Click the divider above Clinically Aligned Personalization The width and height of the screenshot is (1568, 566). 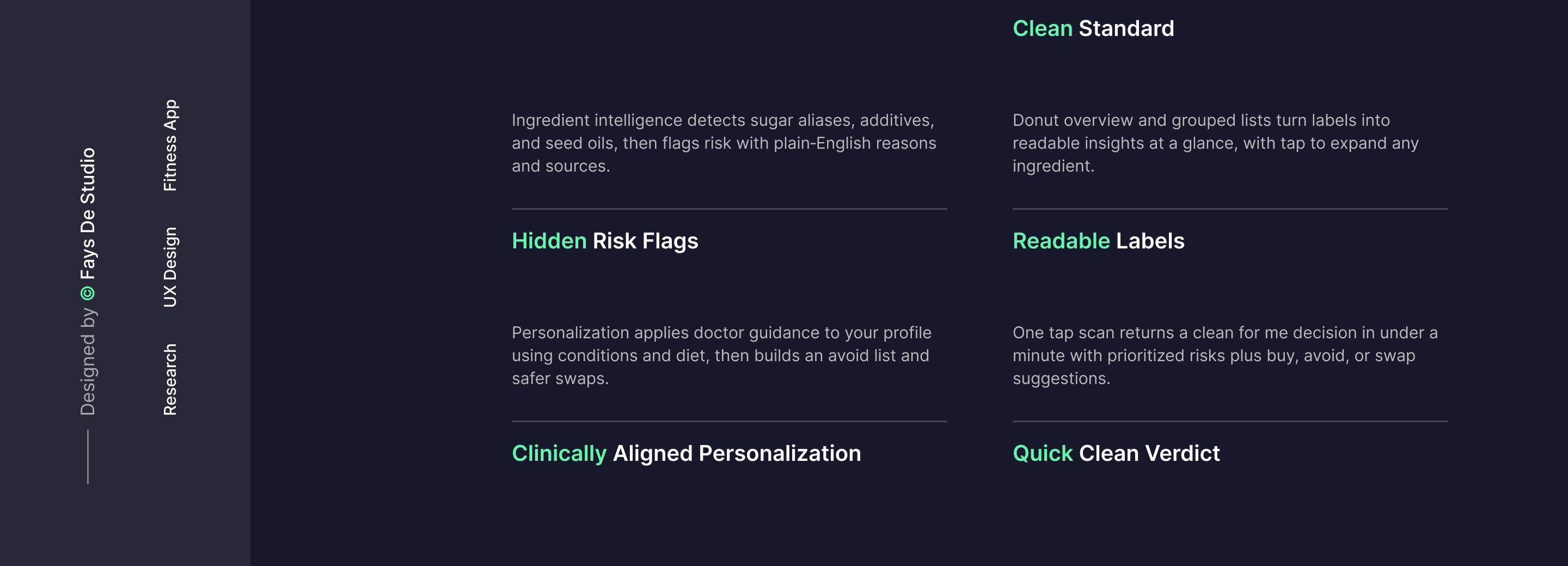click(728, 421)
